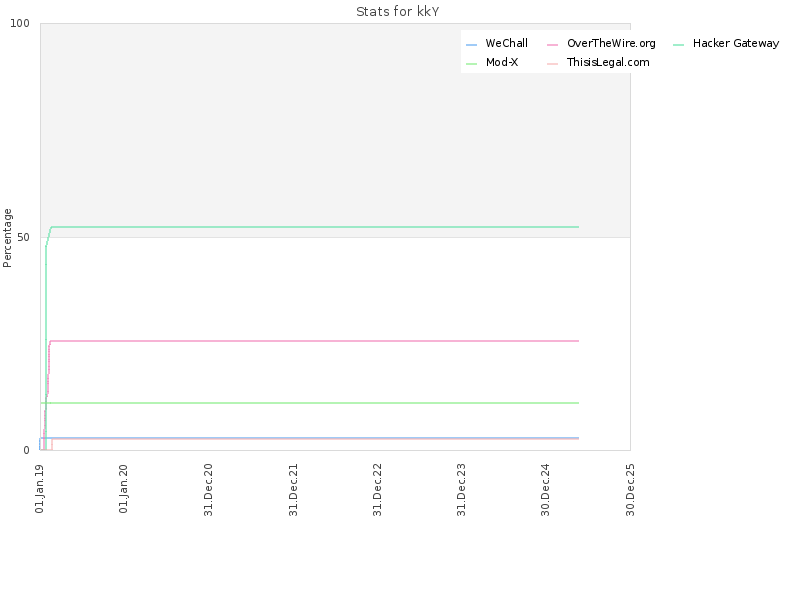
Task: Click the x-axis date 31.Dec.23
Action: click(461, 490)
